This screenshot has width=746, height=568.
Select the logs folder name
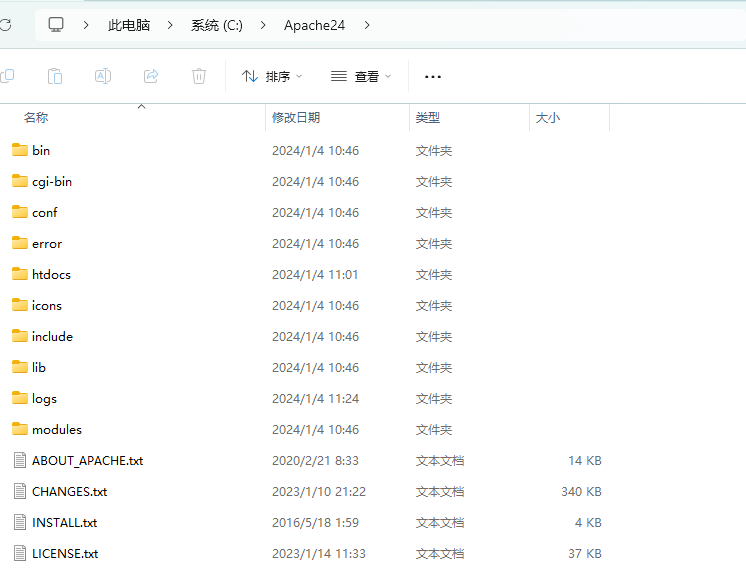click(44, 399)
